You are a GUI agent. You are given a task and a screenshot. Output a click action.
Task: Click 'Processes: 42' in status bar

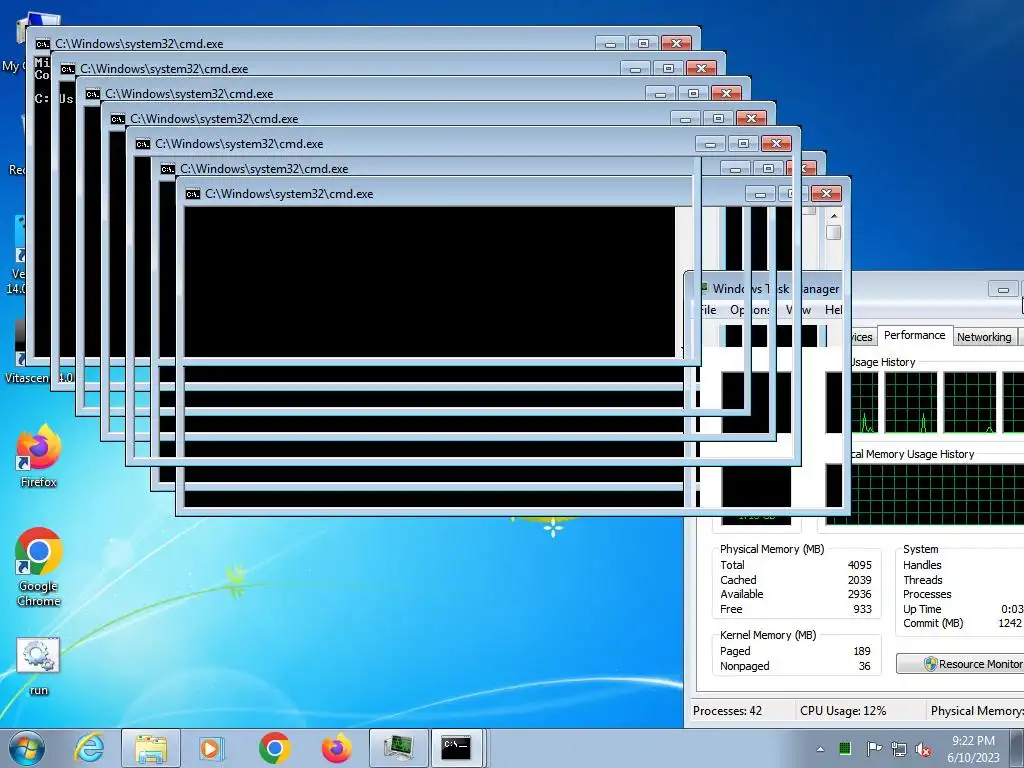[x=728, y=711]
